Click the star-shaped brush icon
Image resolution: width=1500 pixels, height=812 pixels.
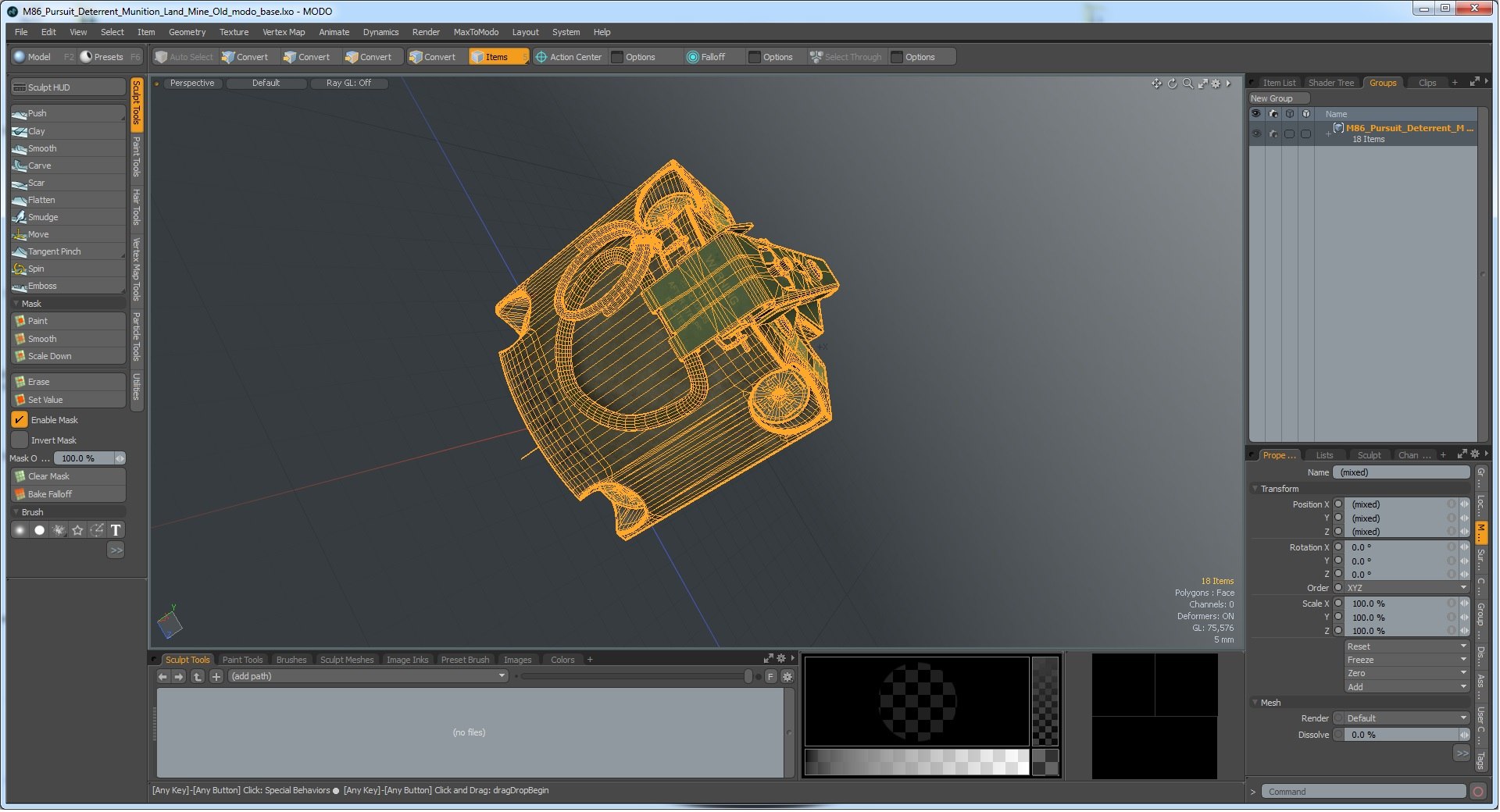point(77,531)
